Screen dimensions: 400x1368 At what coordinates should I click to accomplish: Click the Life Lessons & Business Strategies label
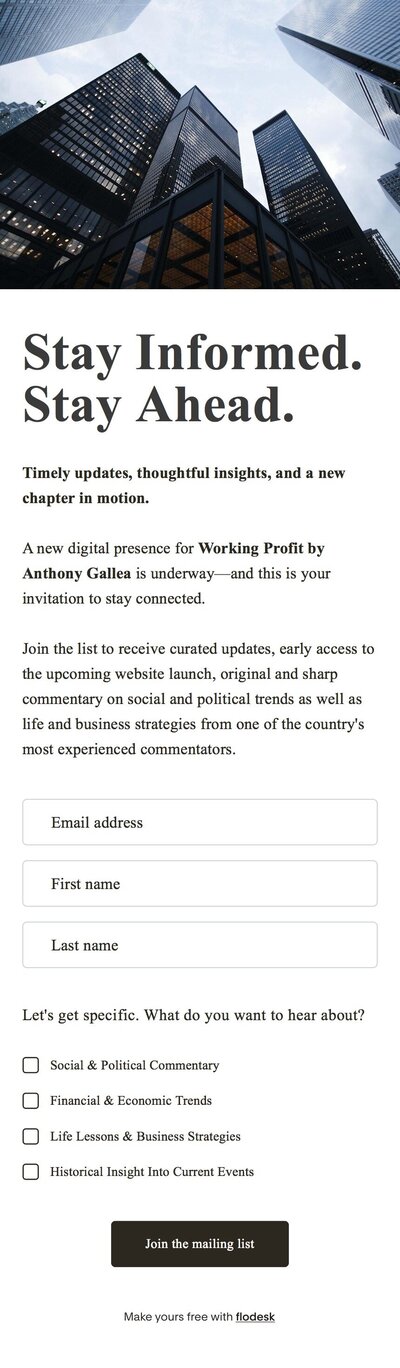145,1136
